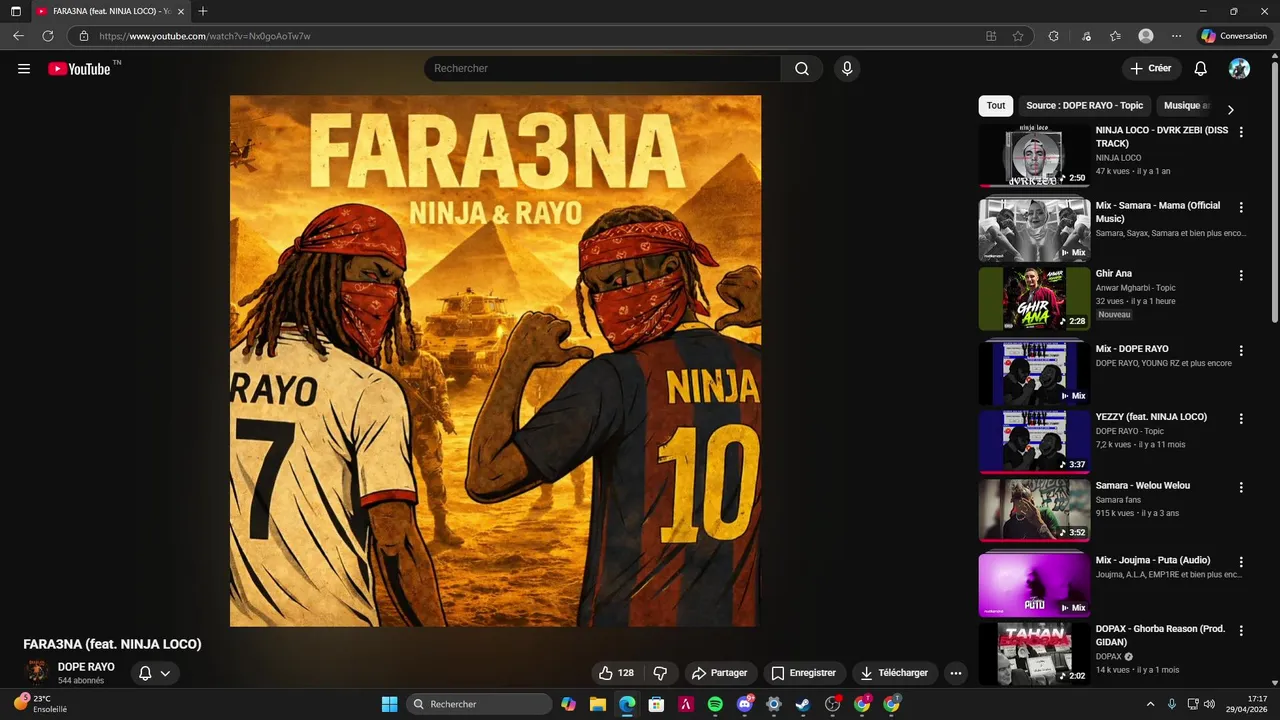
Task: Open Edge settings and more menu
Action: 1176,36
